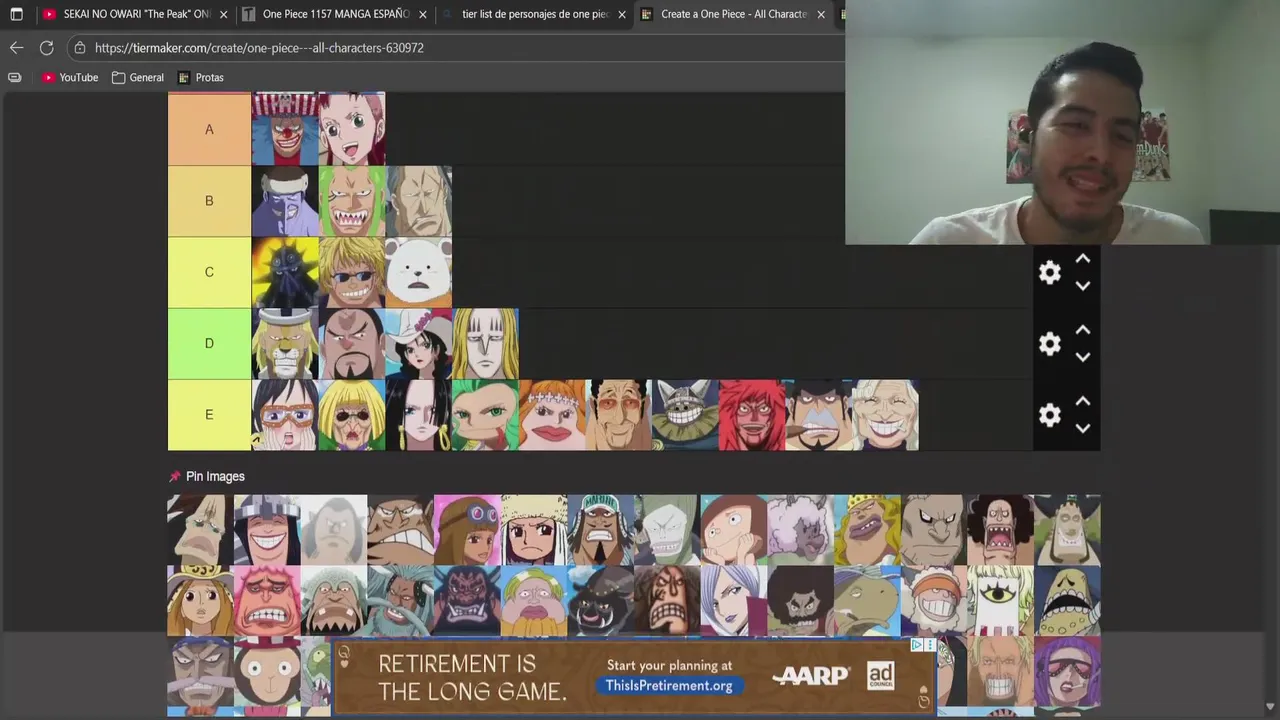Select white-haired grinning character in tier E
The width and height of the screenshot is (1280, 720).
[885, 415]
